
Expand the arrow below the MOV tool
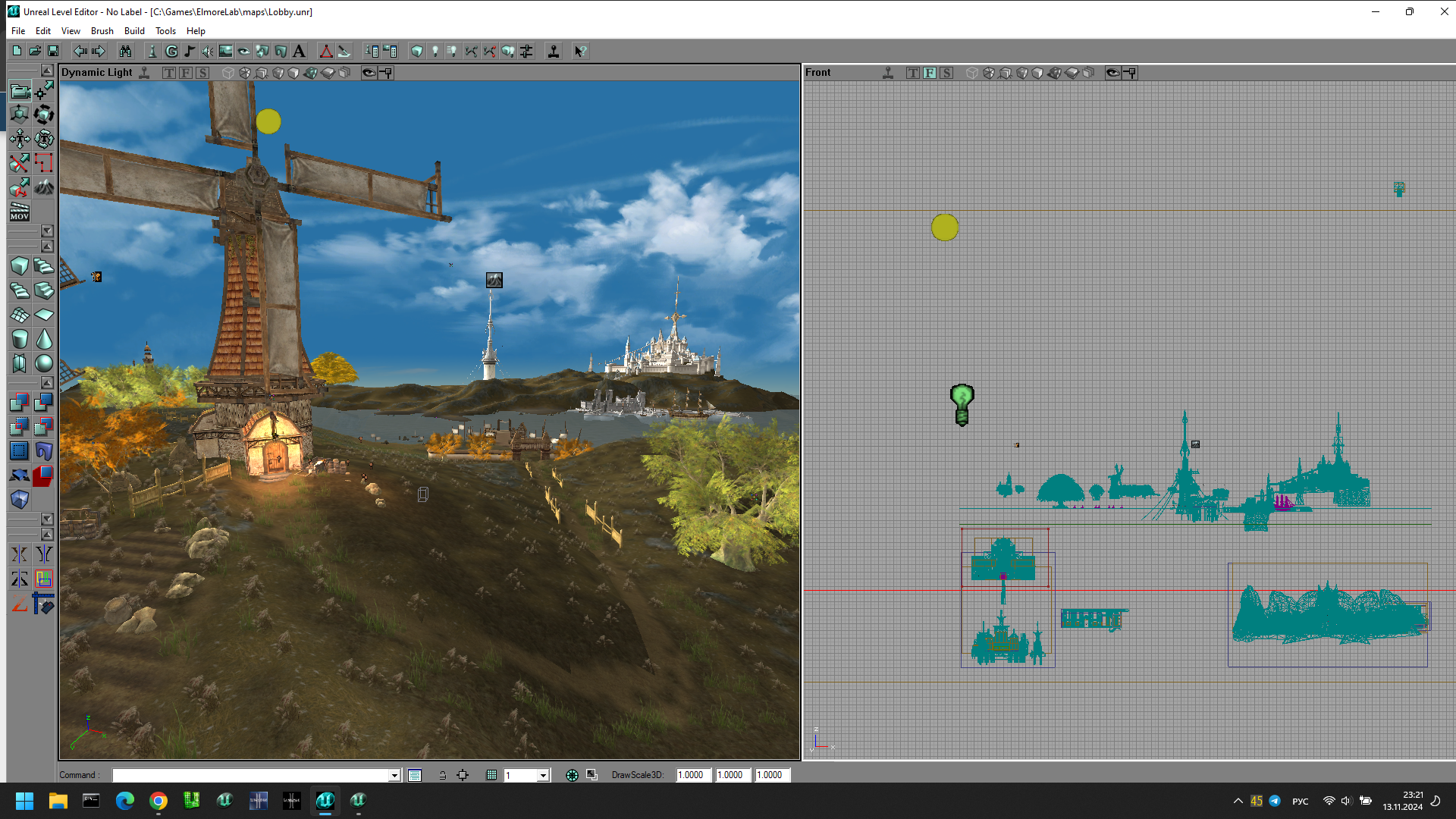[47, 231]
